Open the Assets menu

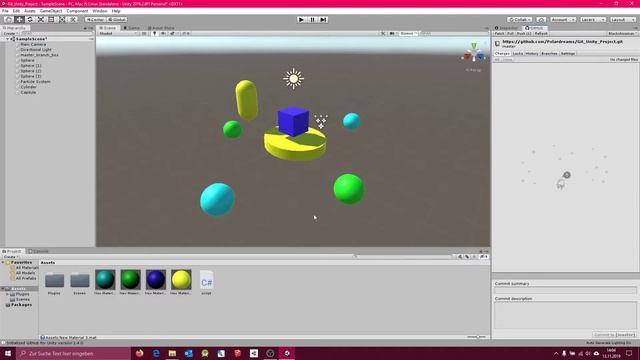[30, 11]
